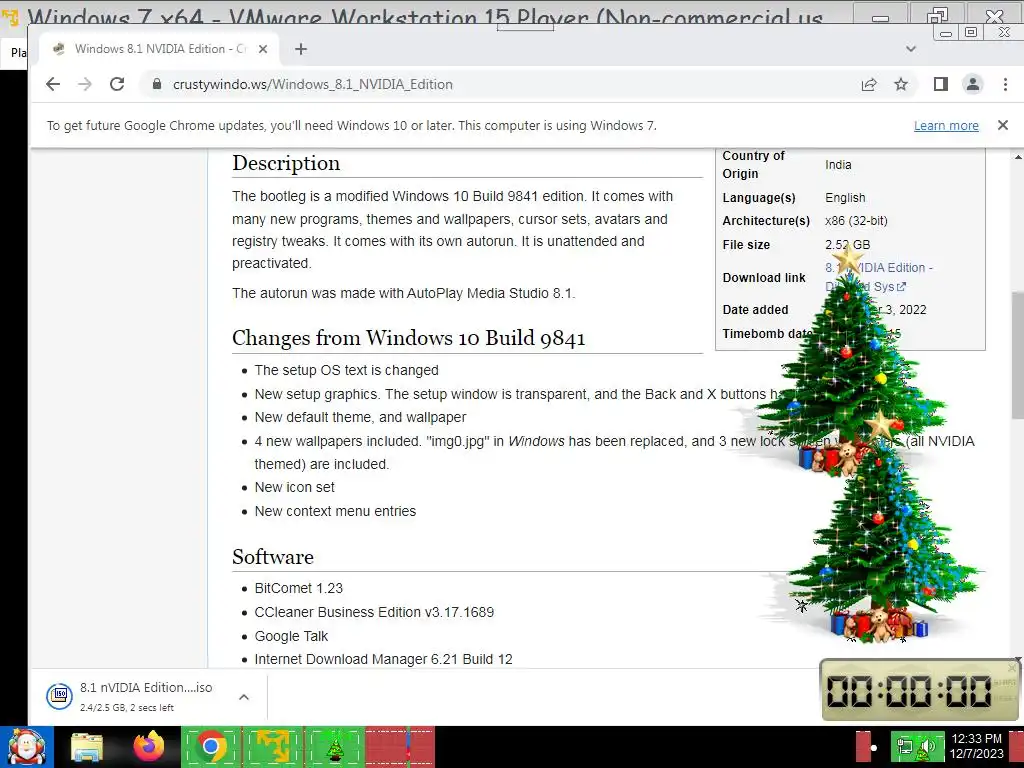The height and width of the screenshot is (768, 1024).
Task: Open the Santa Start button
Action: click(26, 747)
